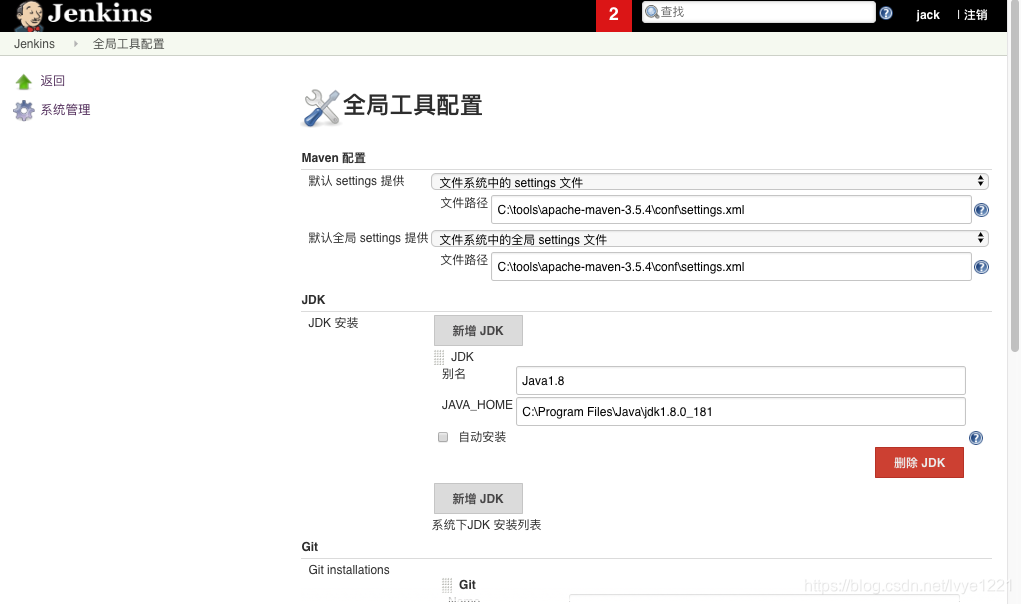Select the 'Git installations' label text

pyautogui.click(x=349, y=570)
